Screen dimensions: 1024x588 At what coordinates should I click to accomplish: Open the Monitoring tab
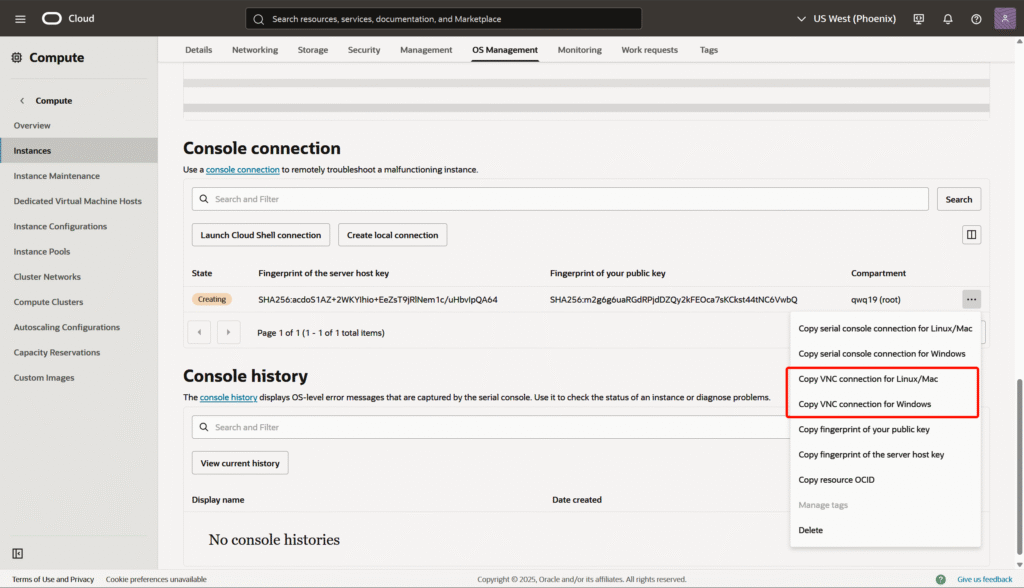coord(579,50)
